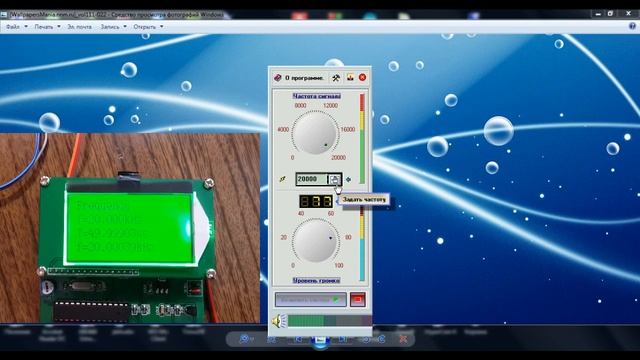Screen dimensions: 640x360
Task: Click the wide grayed start signal button
Action: (311, 300)
